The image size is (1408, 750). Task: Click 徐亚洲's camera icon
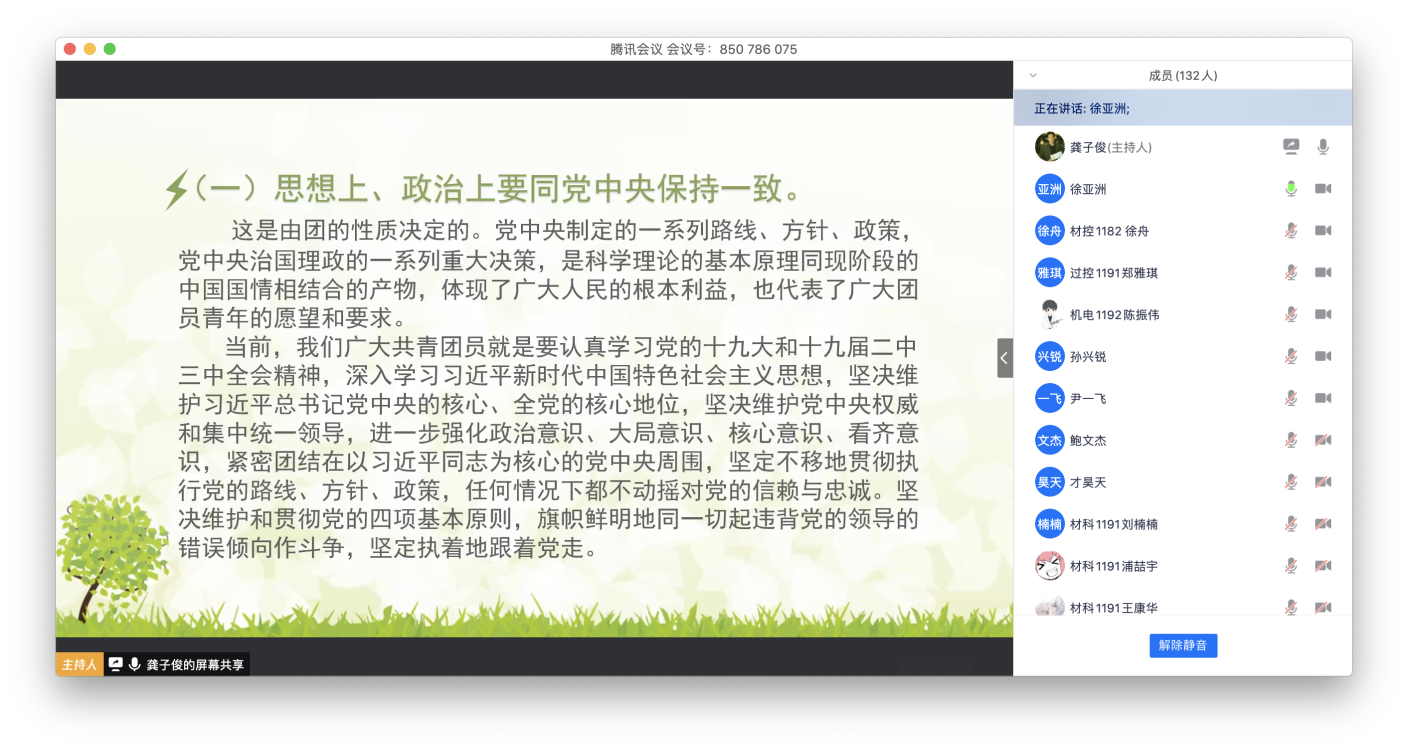pyautogui.click(x=1323, y=189)
